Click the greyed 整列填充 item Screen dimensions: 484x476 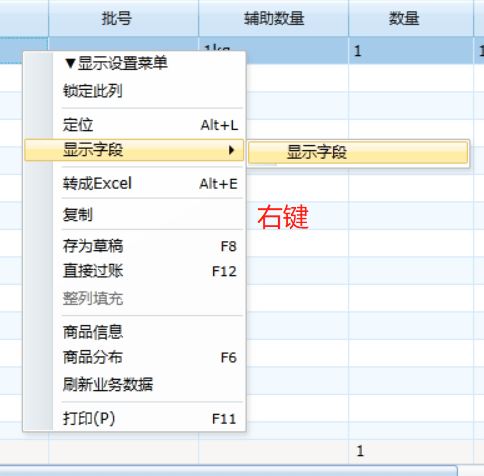[x=134, y=298]
